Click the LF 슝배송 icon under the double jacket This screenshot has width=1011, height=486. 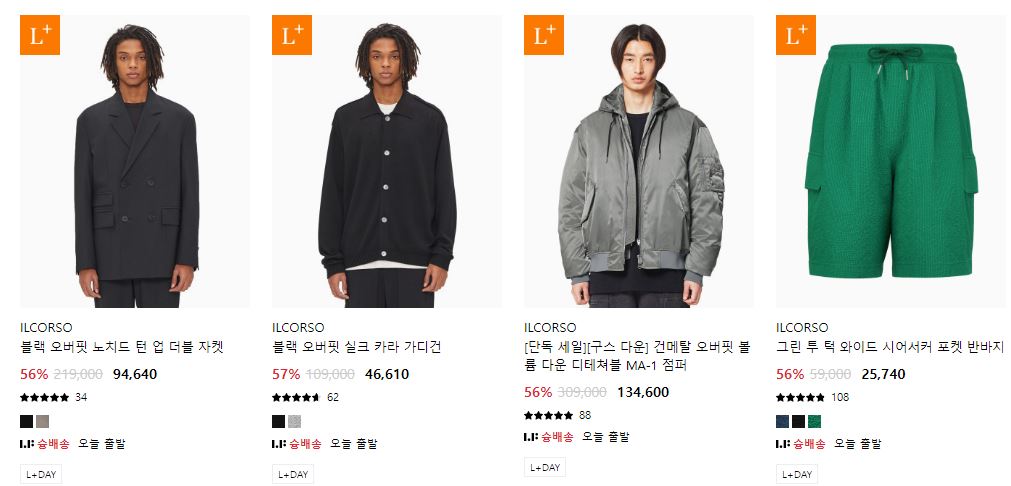pyautogui.click(x=44, y=443)
